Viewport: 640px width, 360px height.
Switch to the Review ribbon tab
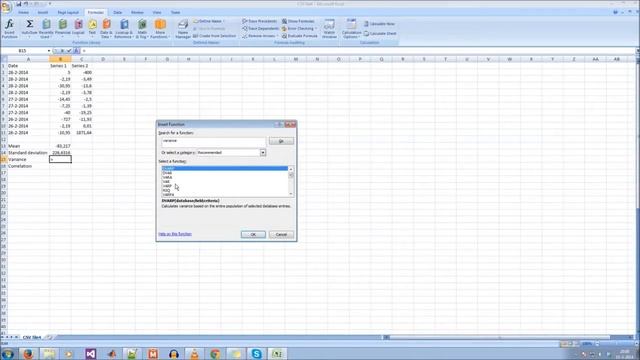(137, 13)
